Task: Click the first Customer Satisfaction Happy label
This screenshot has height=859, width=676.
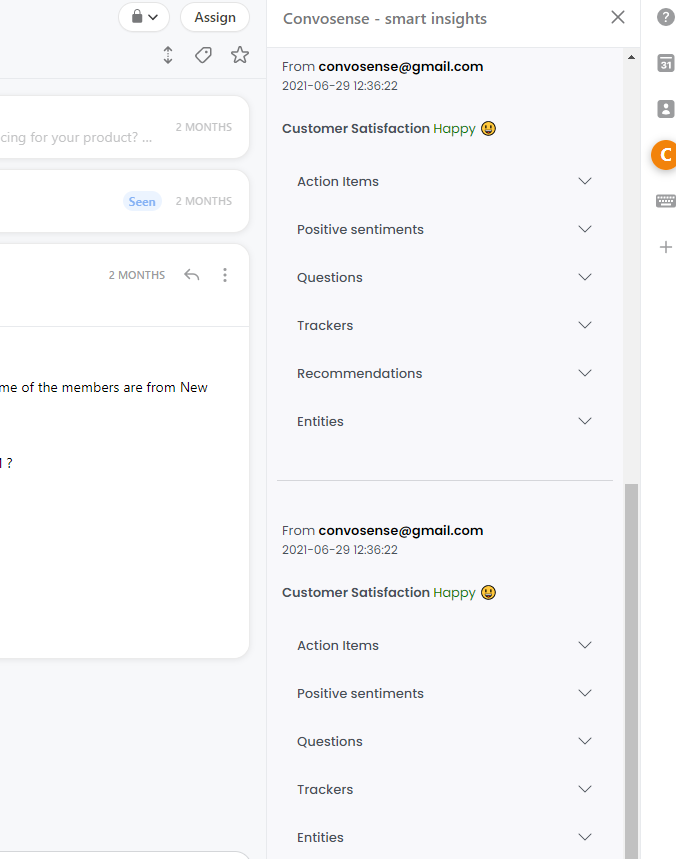Action: (388, 129)
